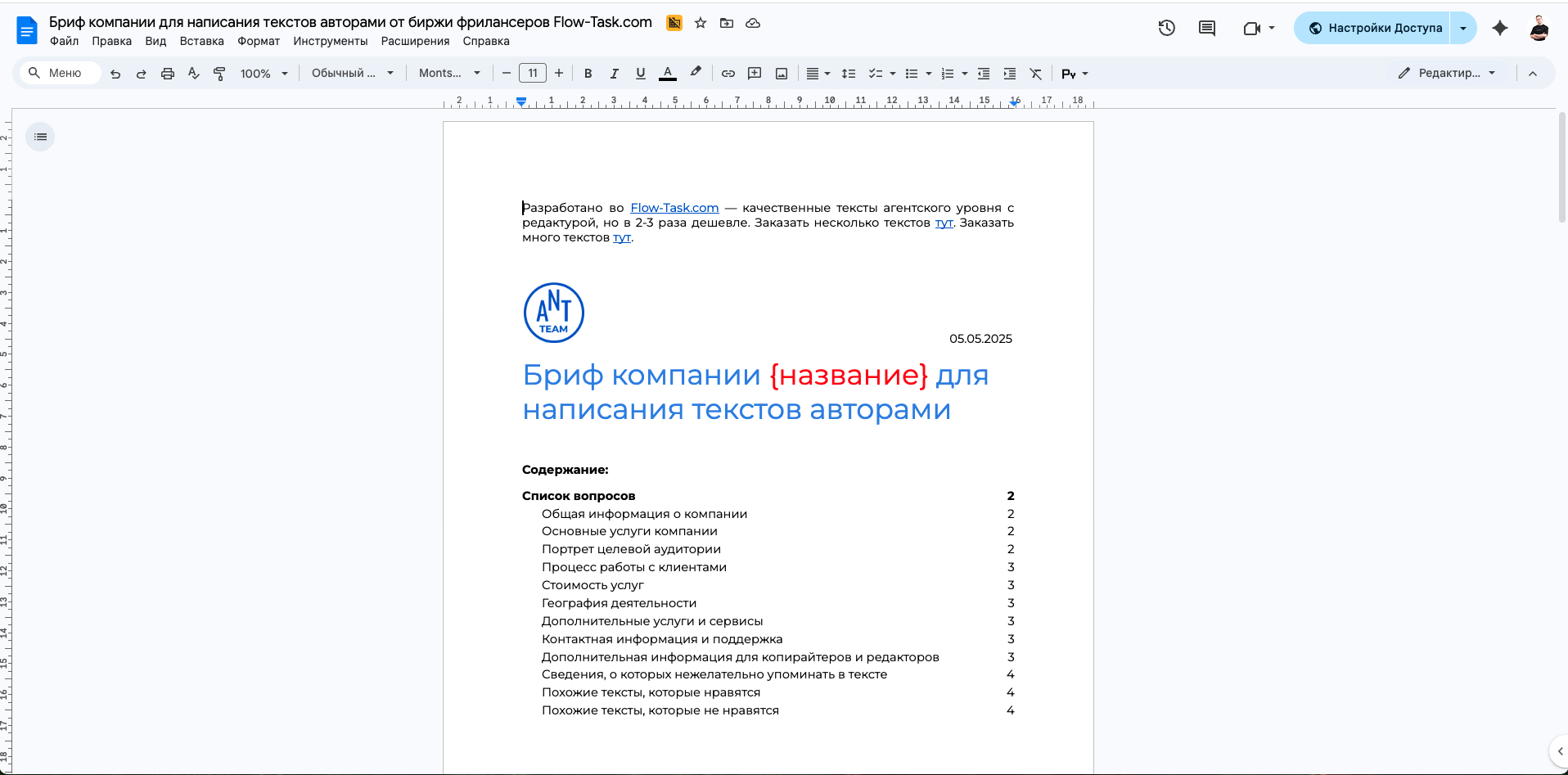Open the text color picker
1568x775 pixels.
pyautogui.click(x=668, y=74)
